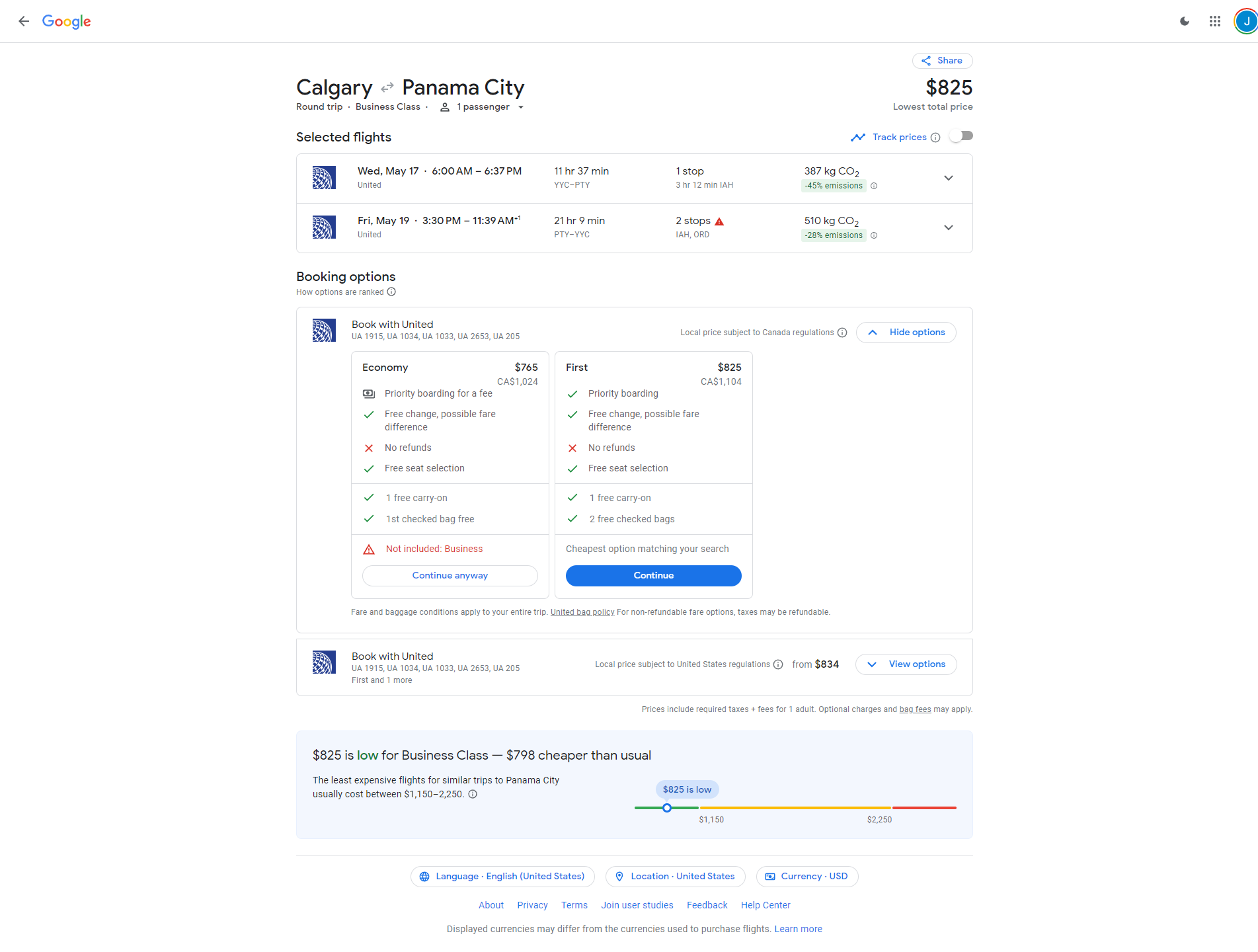Click the Share icon
The width and height of the screenshot is (1258, 952).
pyautogui.click(x=927, y=60)
